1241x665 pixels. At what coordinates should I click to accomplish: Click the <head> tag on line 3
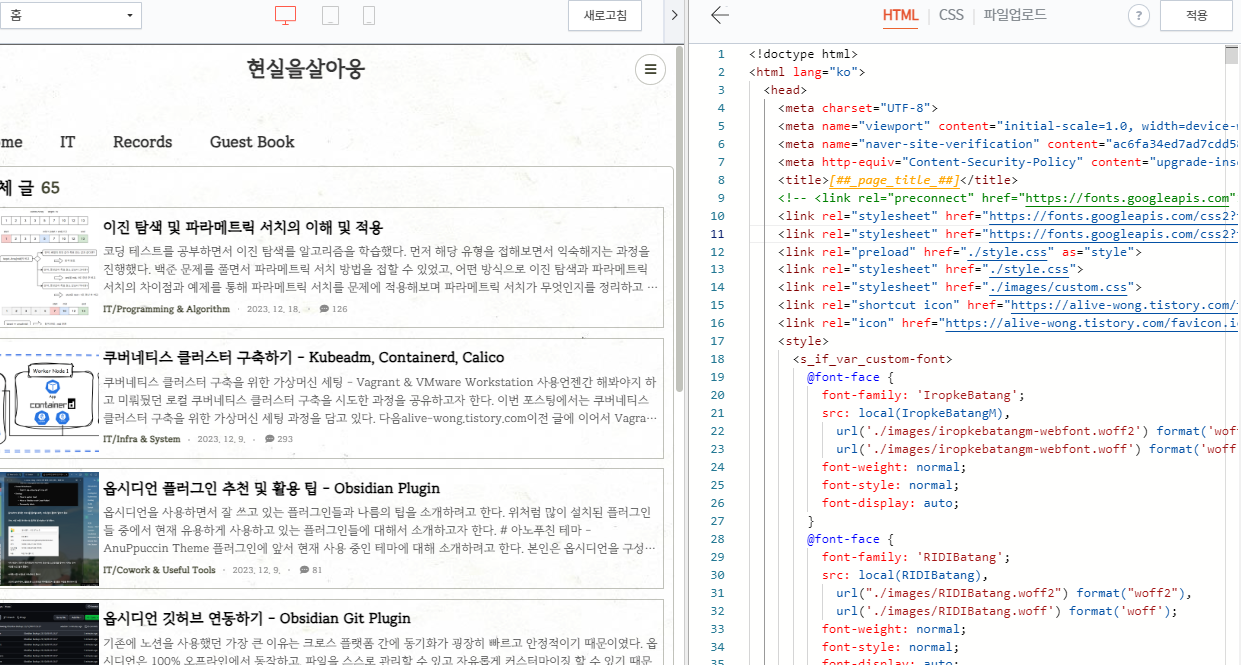(785, 90)
